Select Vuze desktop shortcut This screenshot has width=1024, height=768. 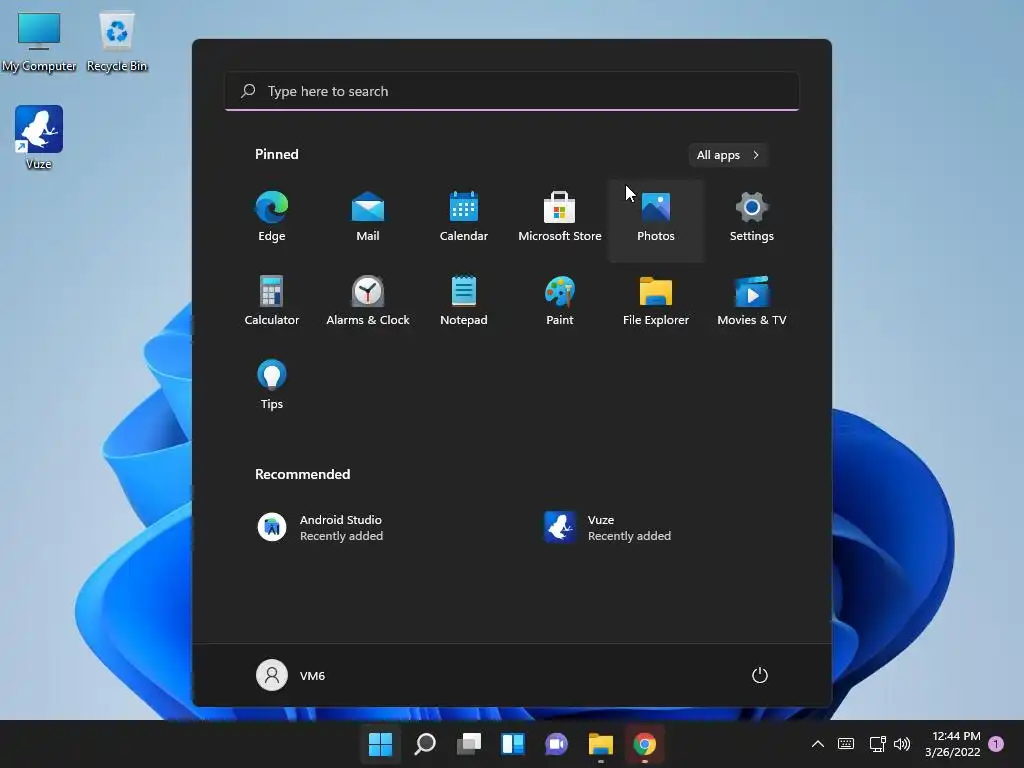coord(39,138)
